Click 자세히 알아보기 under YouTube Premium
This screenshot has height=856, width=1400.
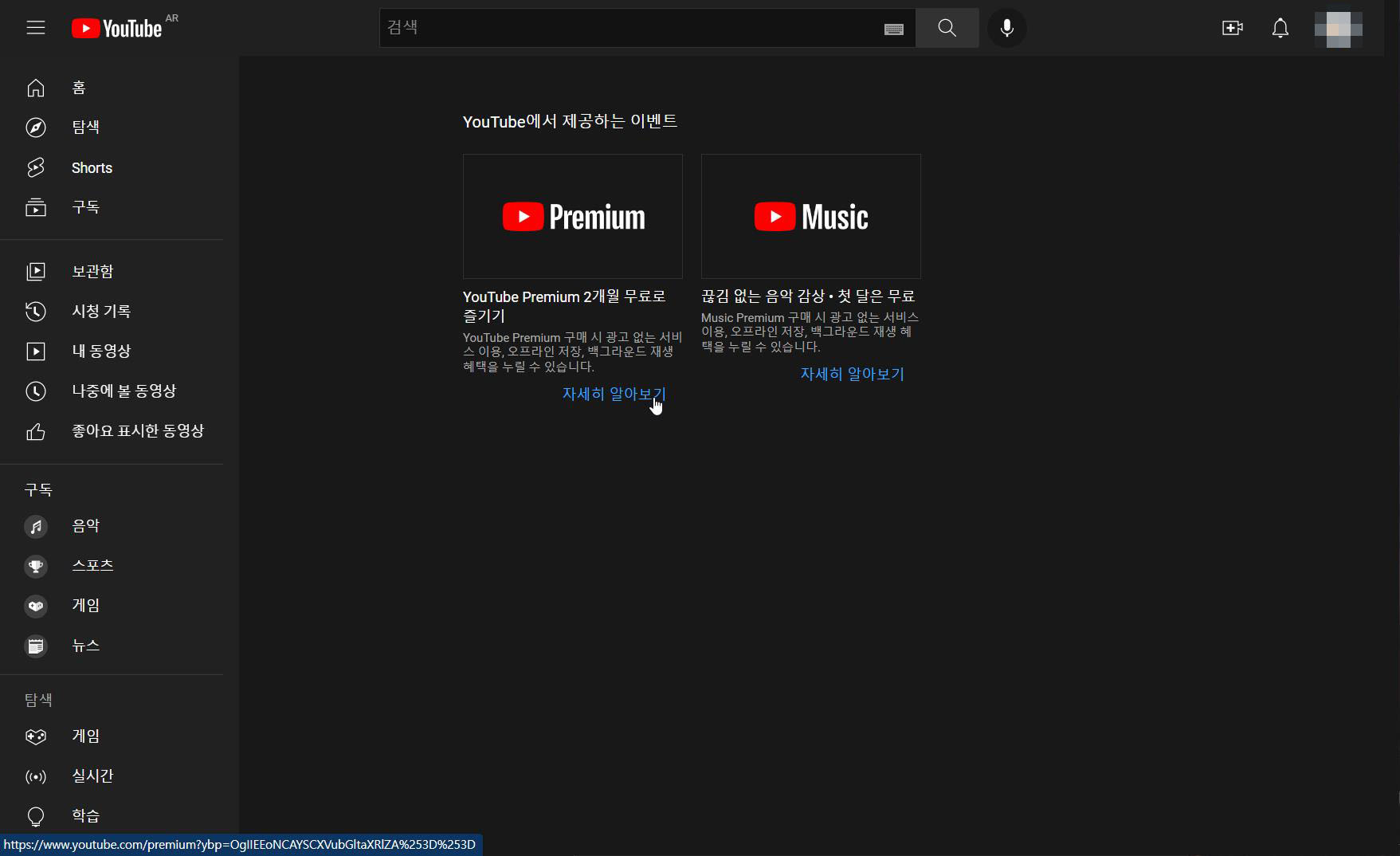(614, 394)
